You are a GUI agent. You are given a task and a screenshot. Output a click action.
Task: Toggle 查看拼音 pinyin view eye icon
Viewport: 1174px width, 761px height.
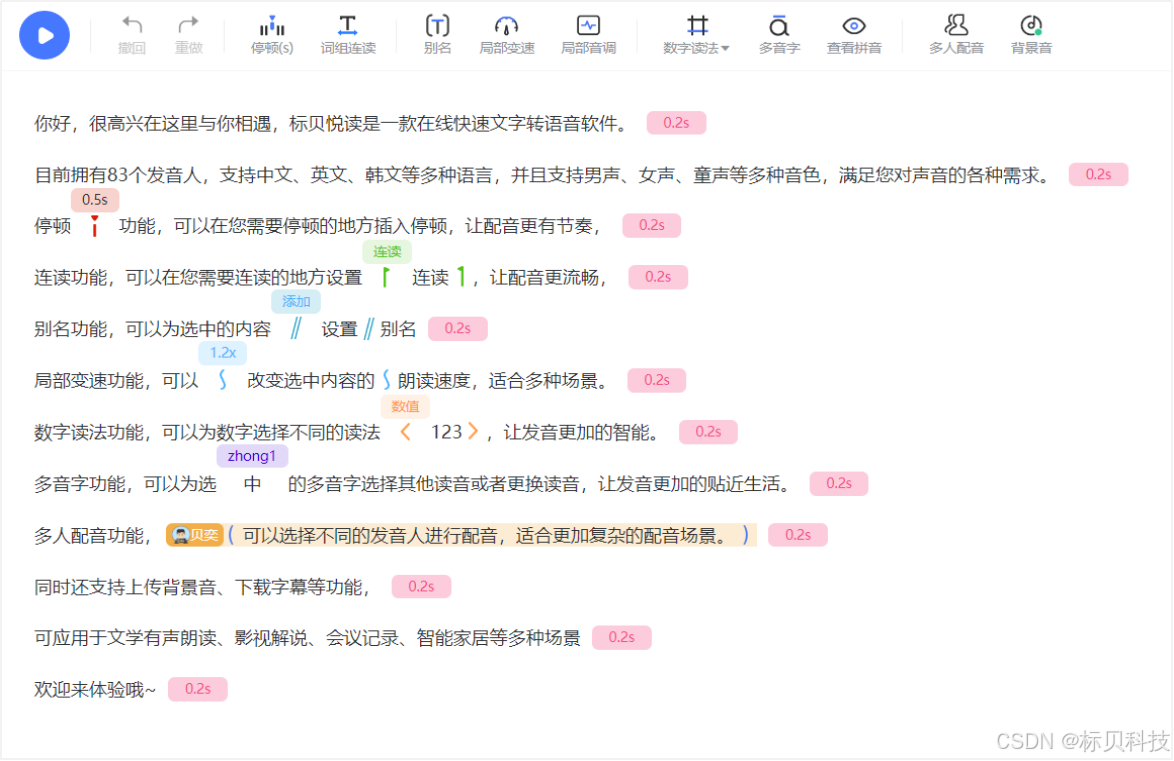click(854, 35)
